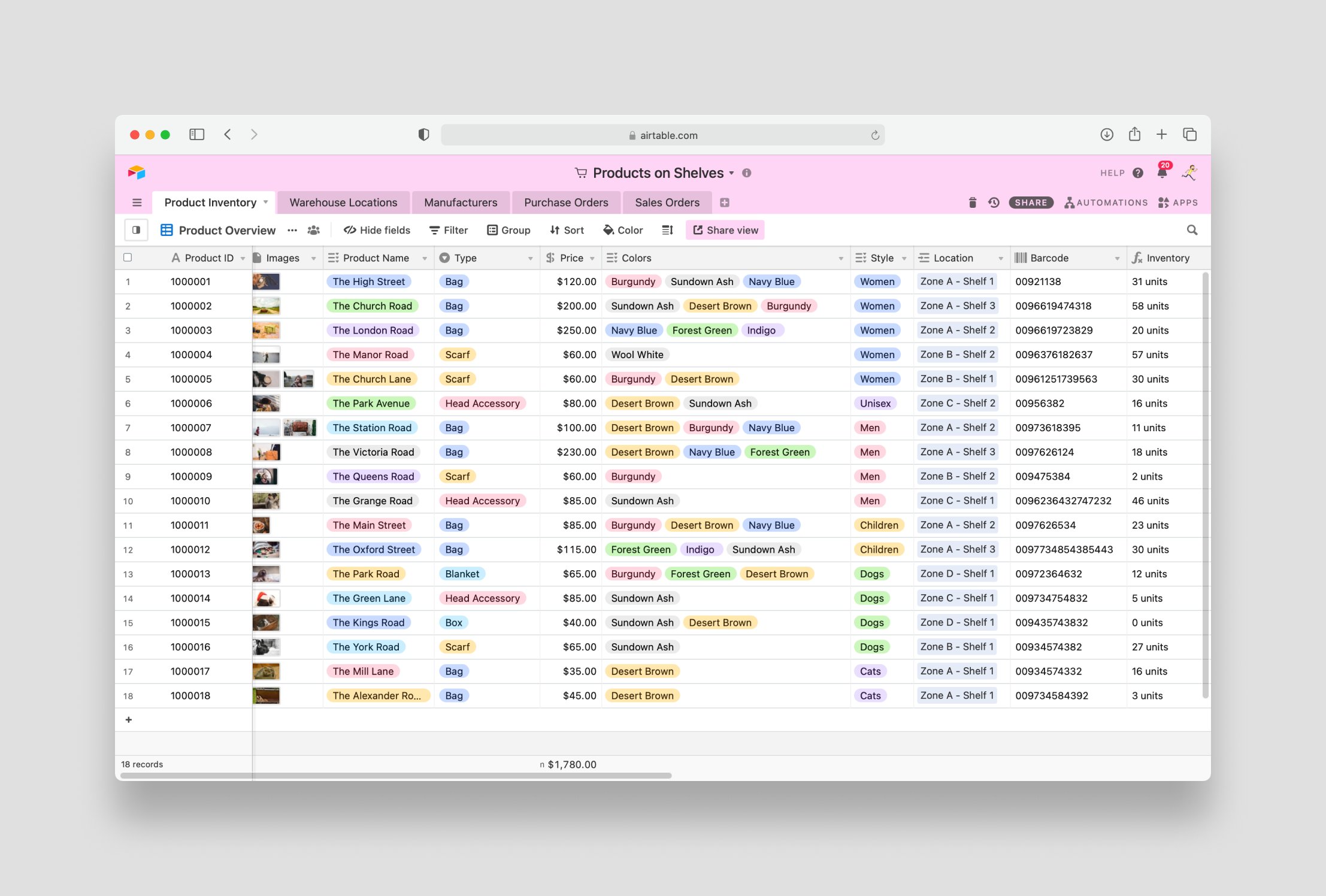
Task: Switch to Purchase Orders tab
Action: [566, 202]
